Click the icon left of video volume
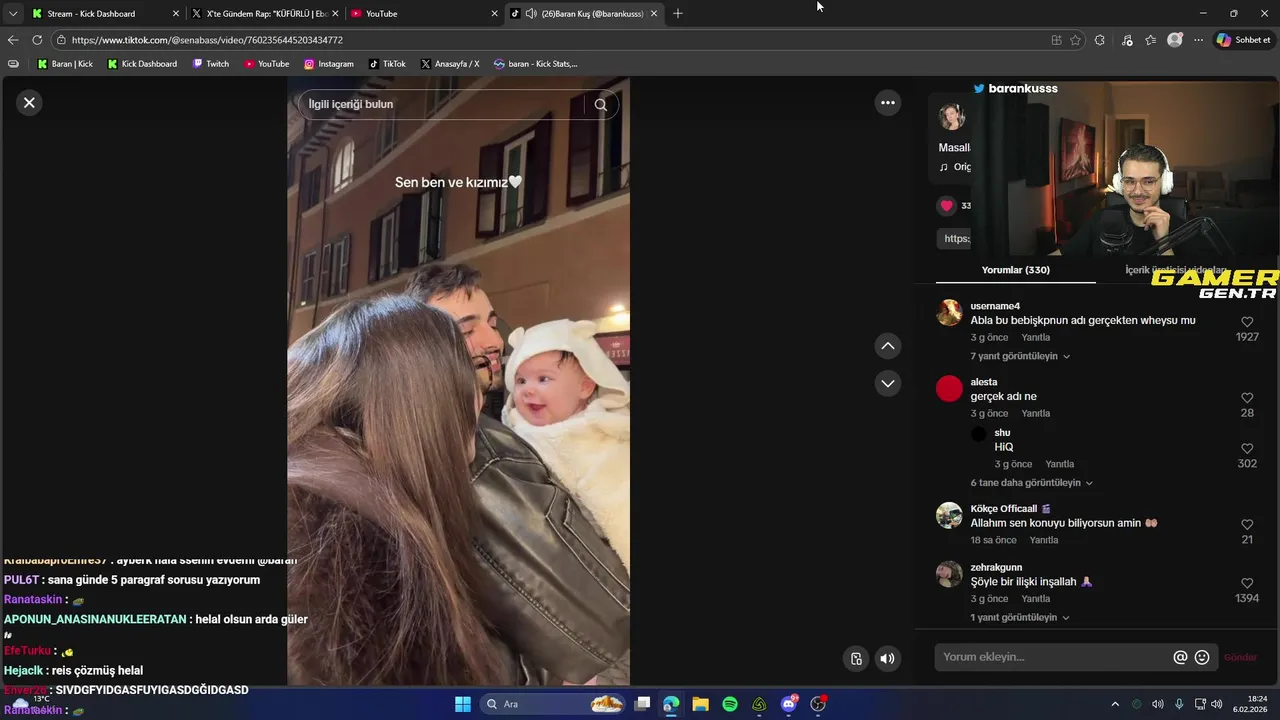Screen dimensions: 1280x720 (x=856, y=658)
